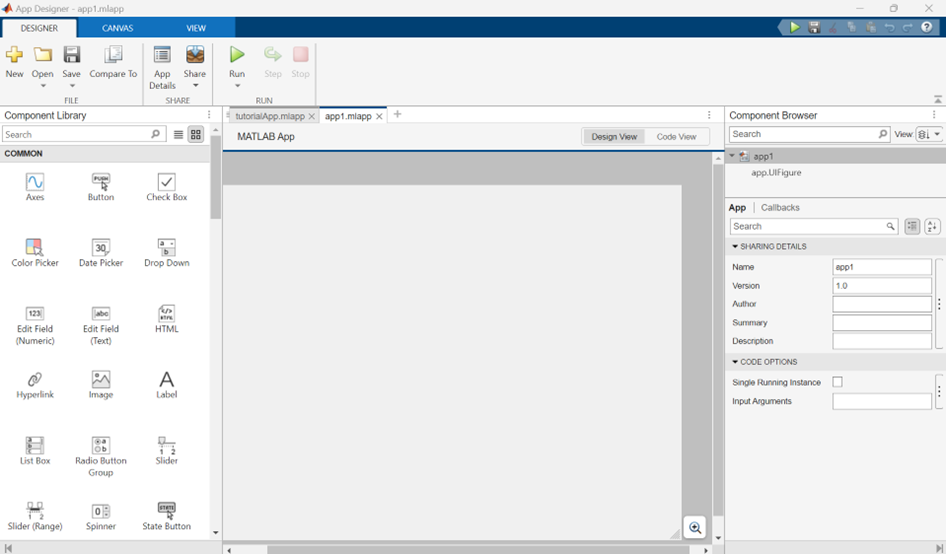Viewport: 946px width, 554px height.
Task: Select the Slider component
Action: click(167, 451)
